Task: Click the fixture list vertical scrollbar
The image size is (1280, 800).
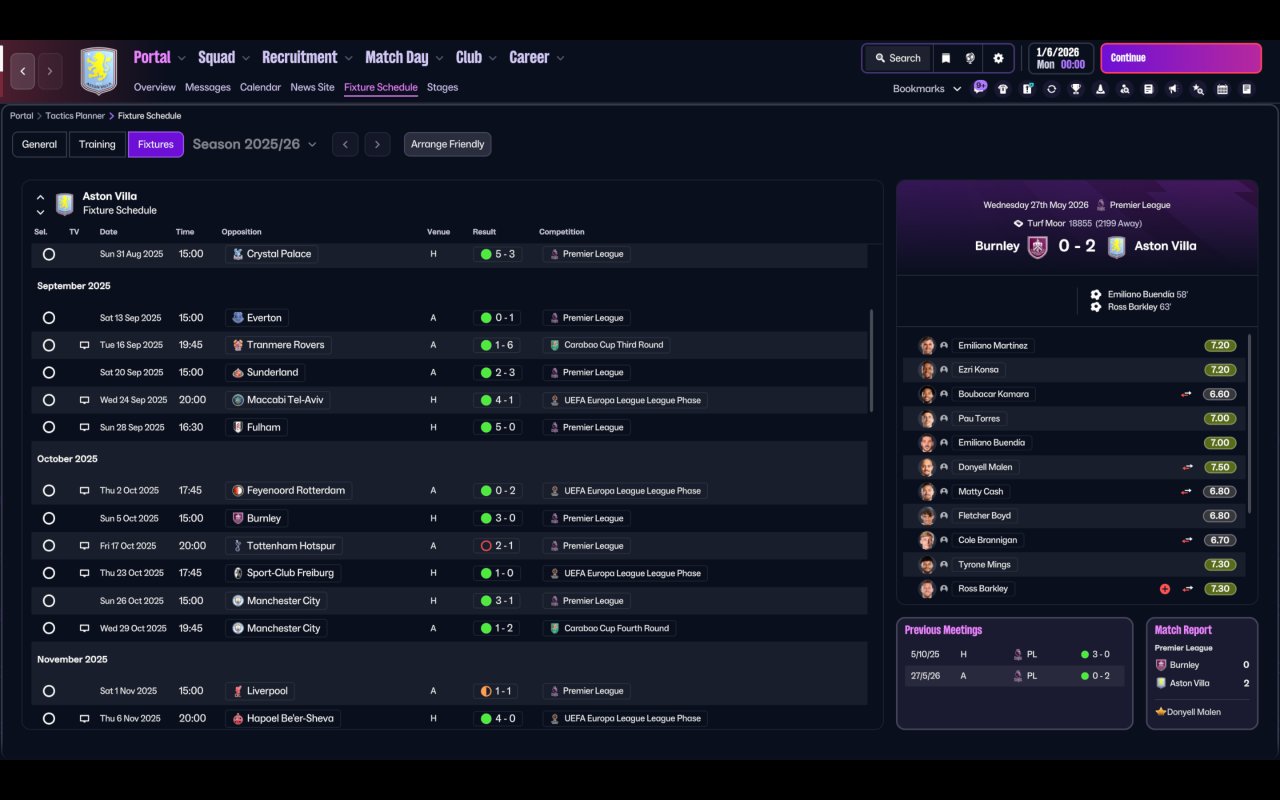Action: pos(872,360)
